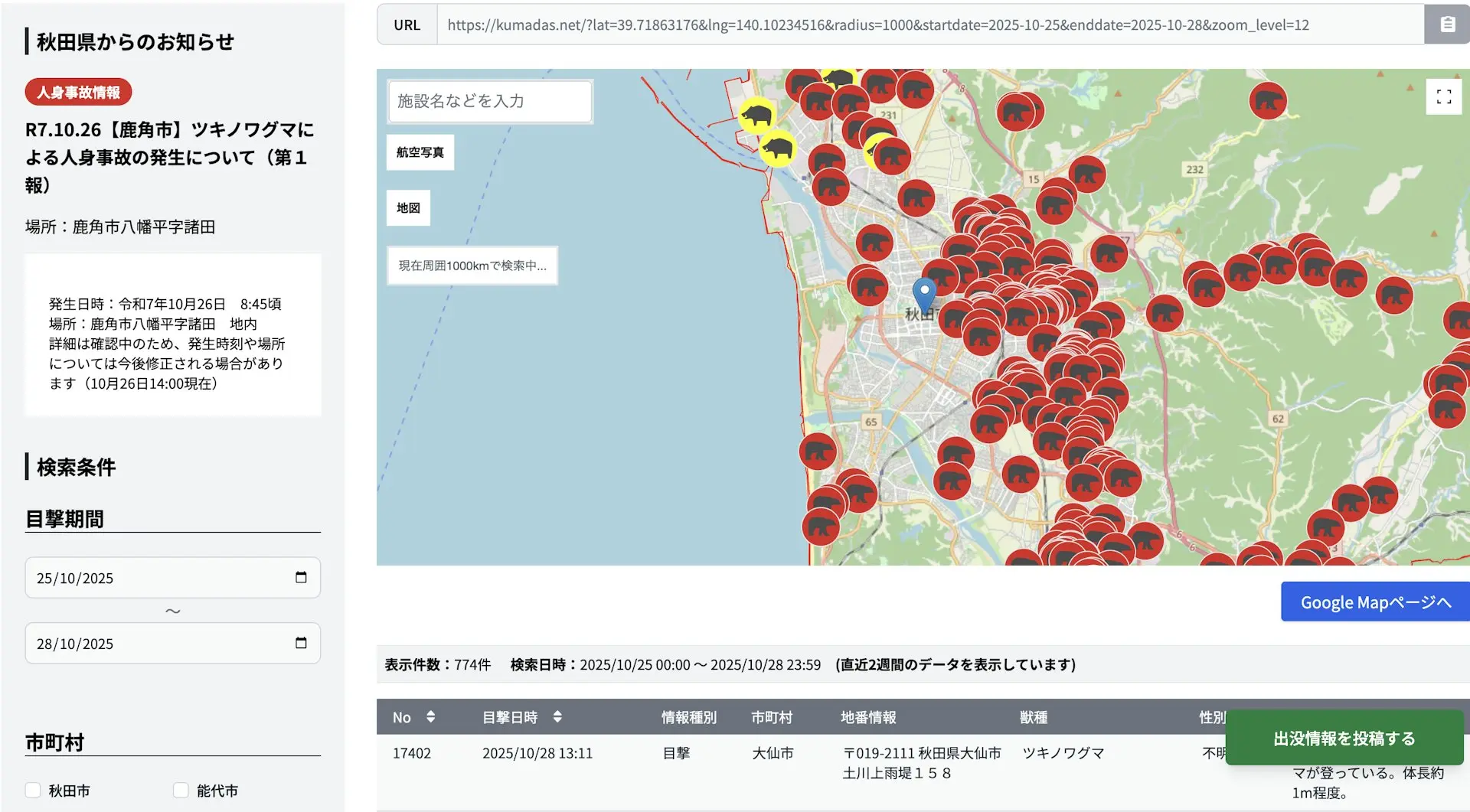The width and height of the screenshot is (1470, 812).
Task: Click 出没情報を投稿する to submit a sighting
Action: pyautogui.click(x=1342, y=739)
